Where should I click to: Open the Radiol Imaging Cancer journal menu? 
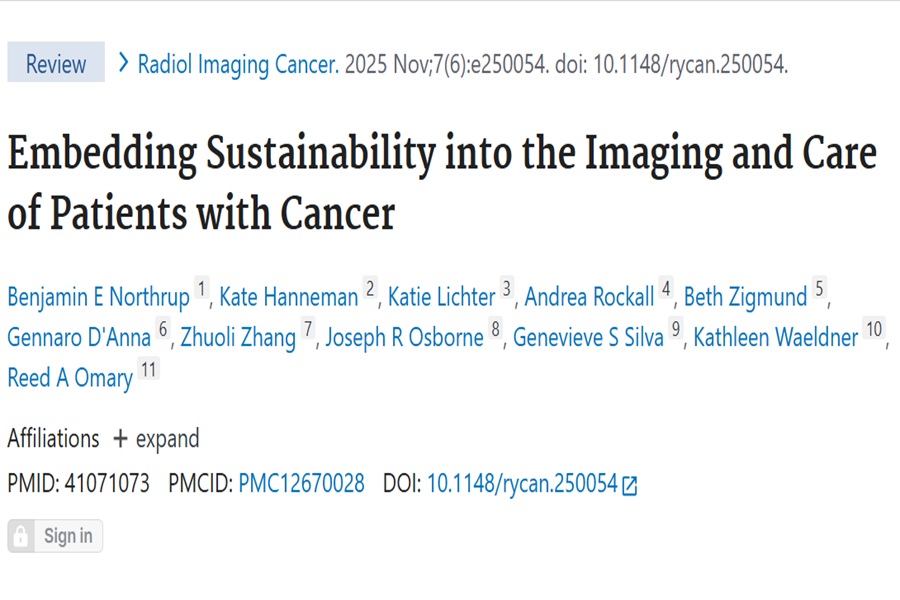point(238,64)
